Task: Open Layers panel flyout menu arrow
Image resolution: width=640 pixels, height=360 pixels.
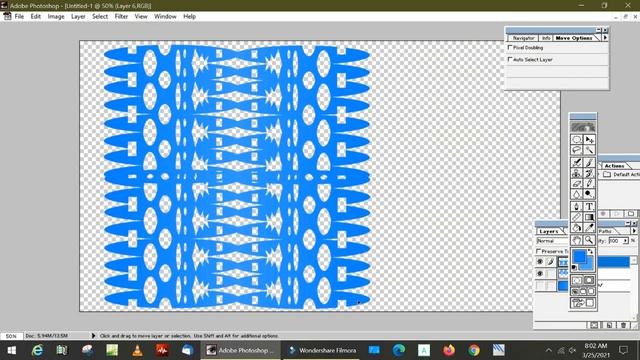Action: point(634,231)
